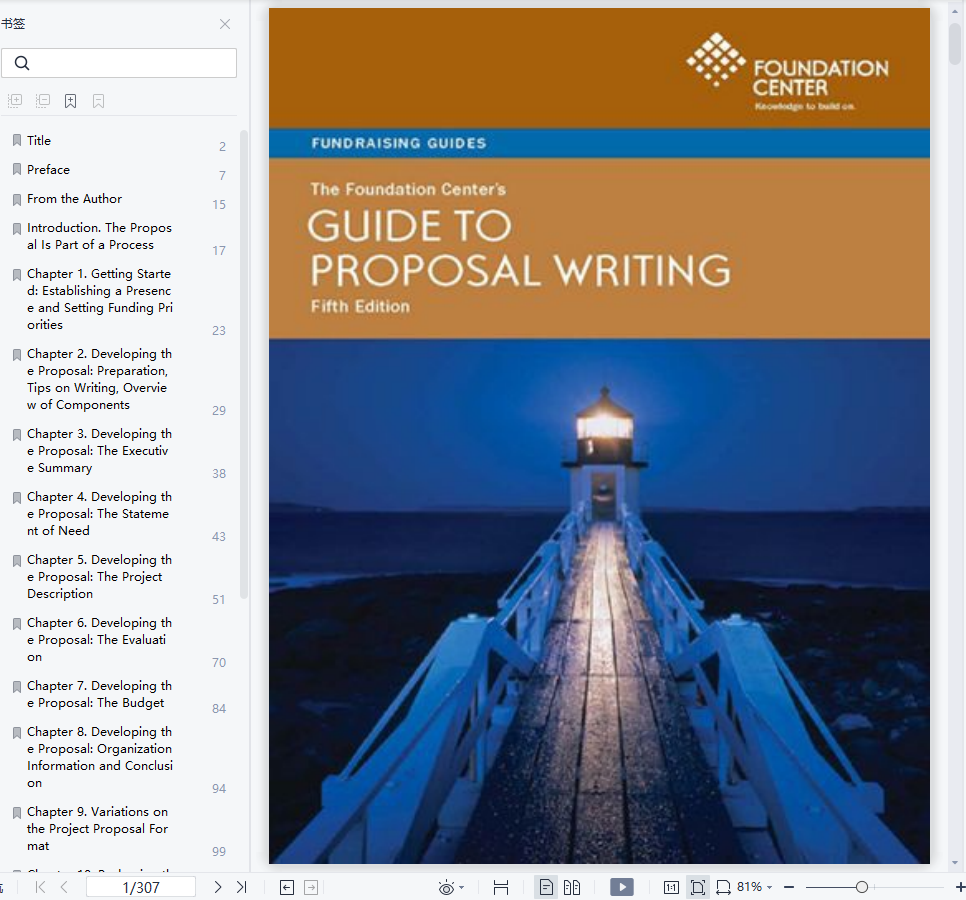Go to the first page
966x900 pixels.
pyautogui.click(x=41, y=887)
